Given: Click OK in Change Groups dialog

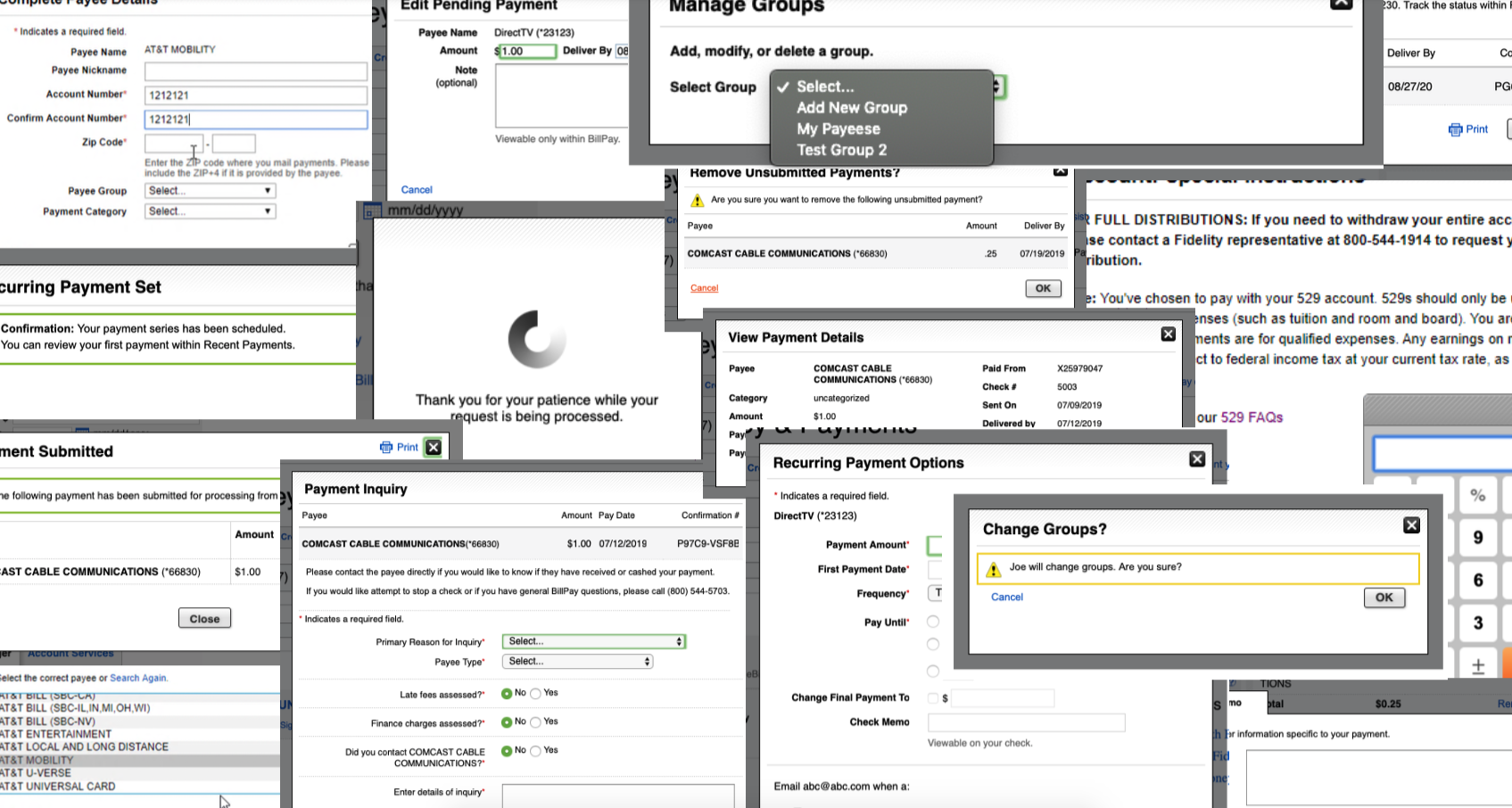Looking at the screenshot, I should [1384, 598].
